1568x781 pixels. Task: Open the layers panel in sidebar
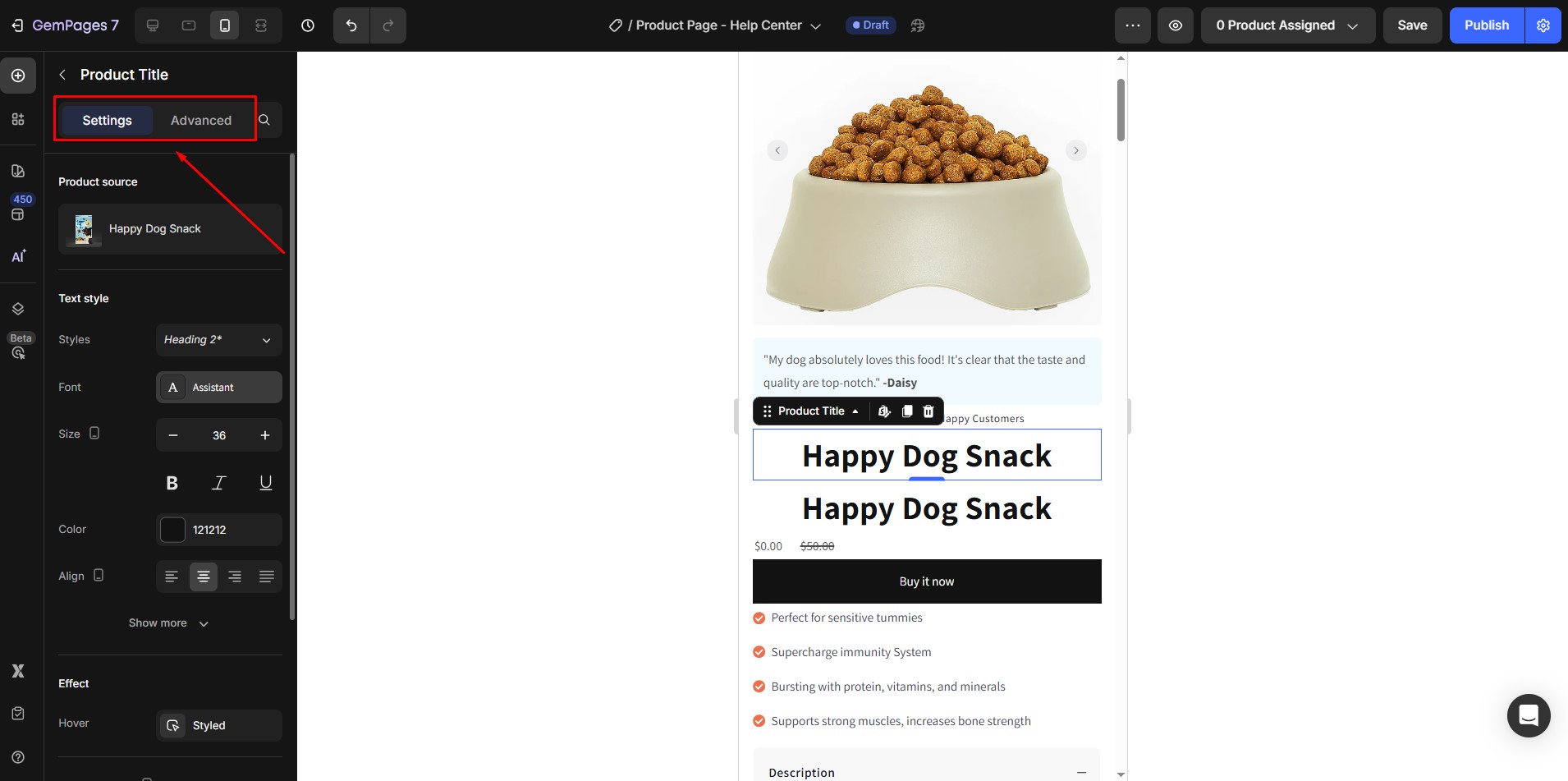coord(18,309)
